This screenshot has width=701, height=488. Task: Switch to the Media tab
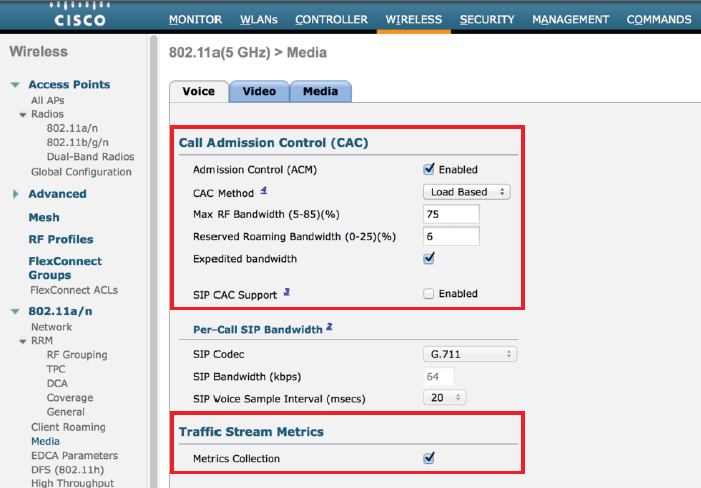point(320,91)
